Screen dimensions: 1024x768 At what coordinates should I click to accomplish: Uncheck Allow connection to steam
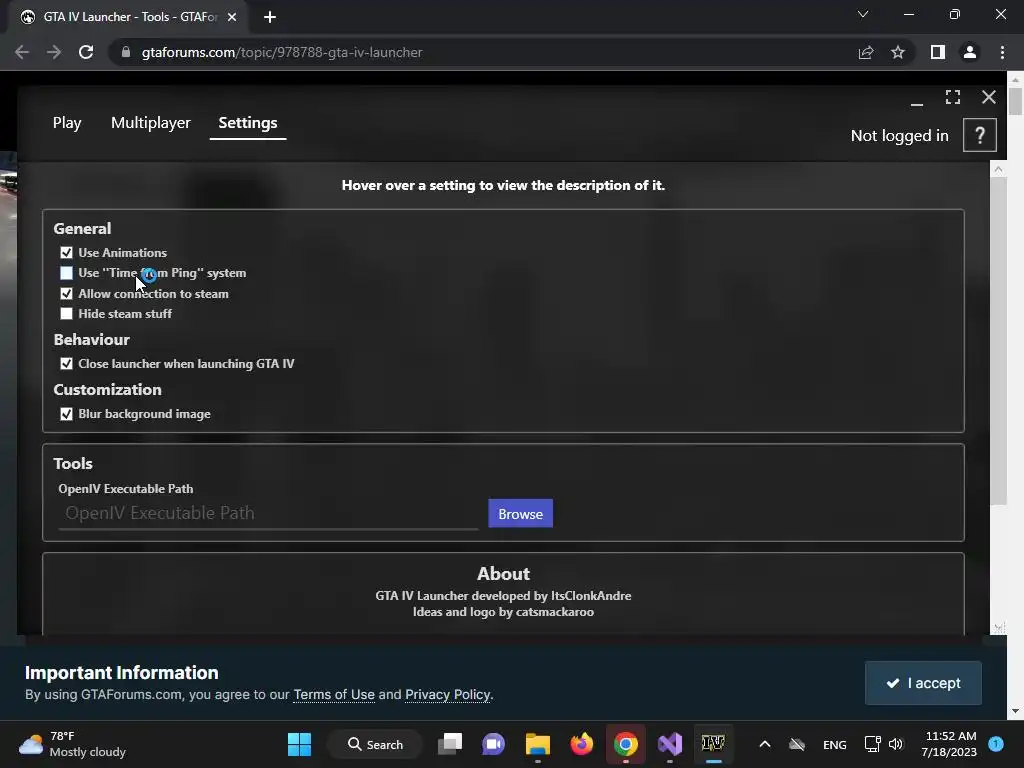tap(67, 294)
